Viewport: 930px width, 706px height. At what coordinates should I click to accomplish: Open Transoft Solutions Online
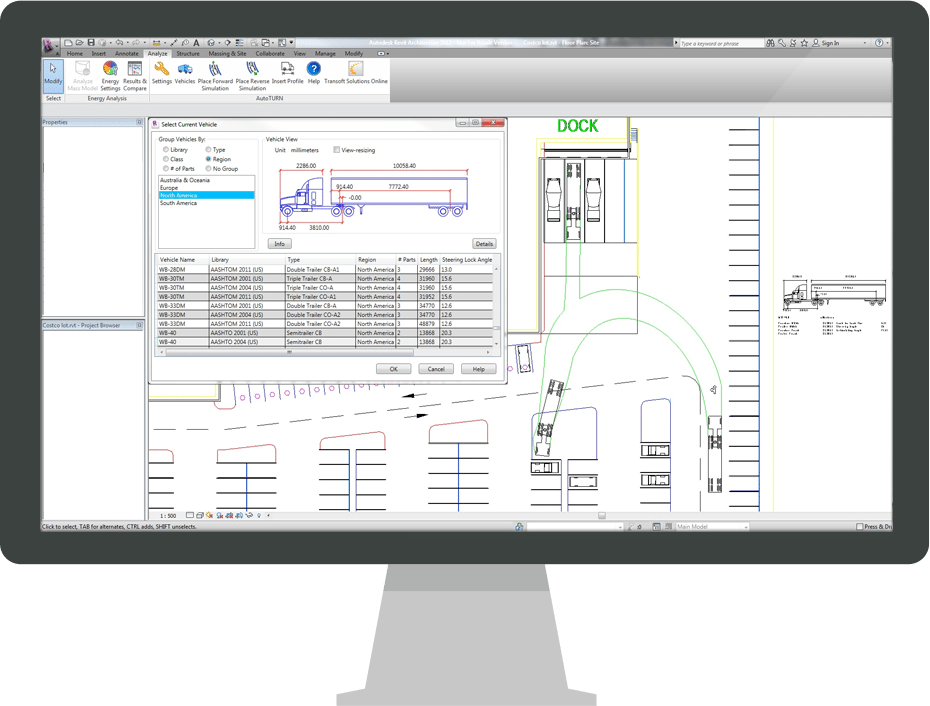tap(355, 73)
